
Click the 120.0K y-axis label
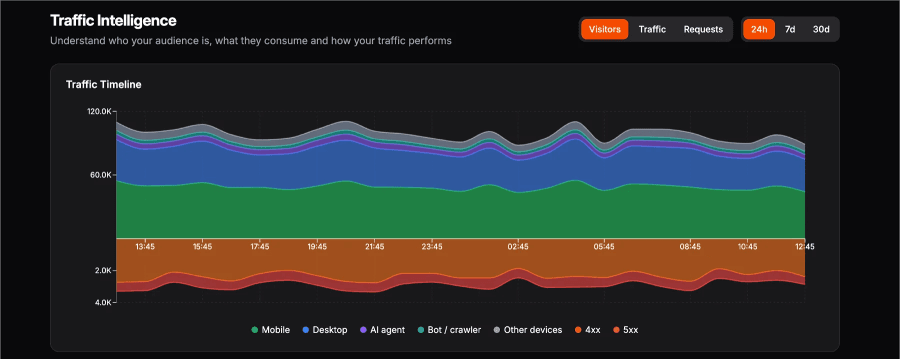(x=99, y=111)
